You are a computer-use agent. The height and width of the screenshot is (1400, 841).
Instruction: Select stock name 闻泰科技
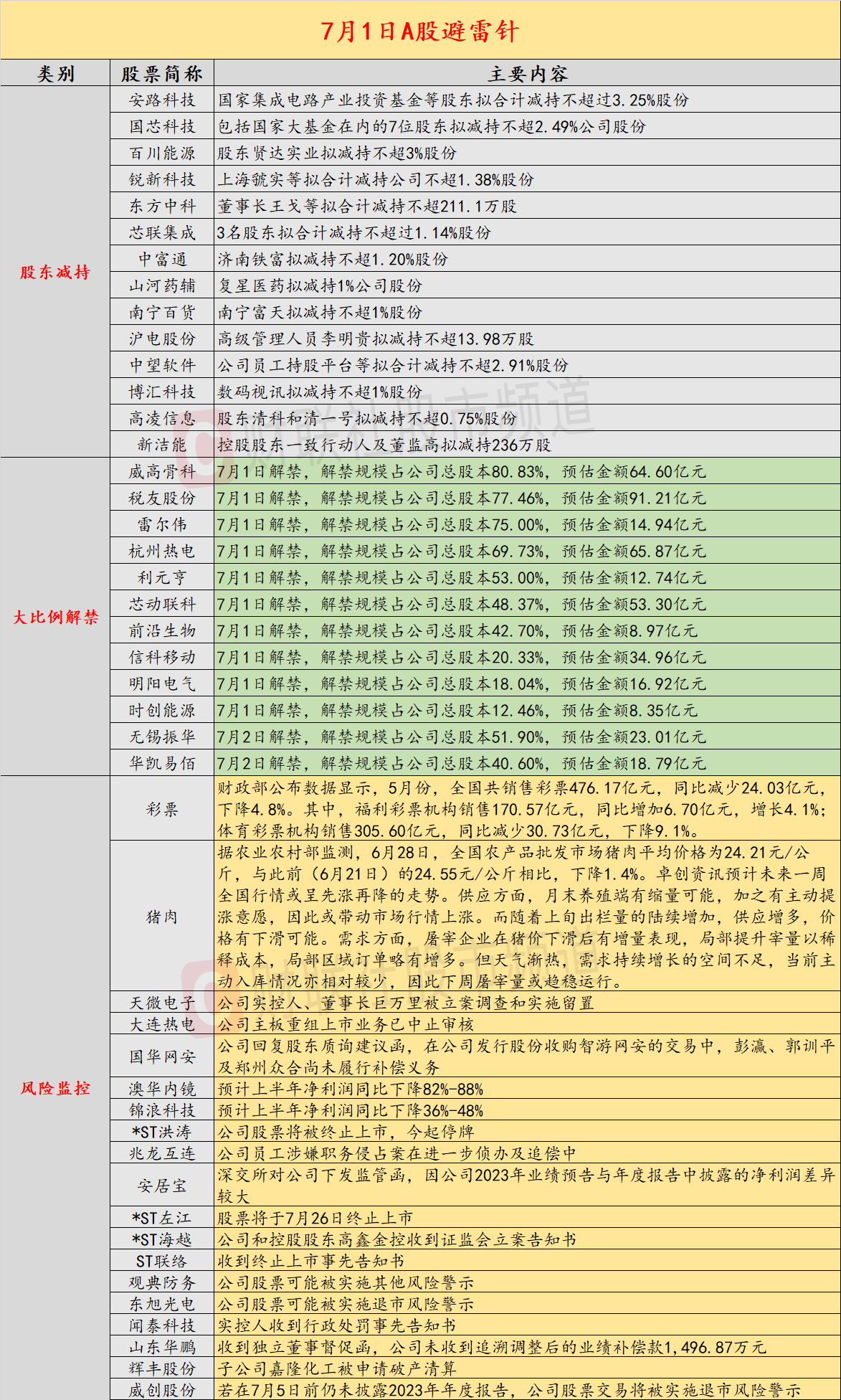pos(162,1326)
